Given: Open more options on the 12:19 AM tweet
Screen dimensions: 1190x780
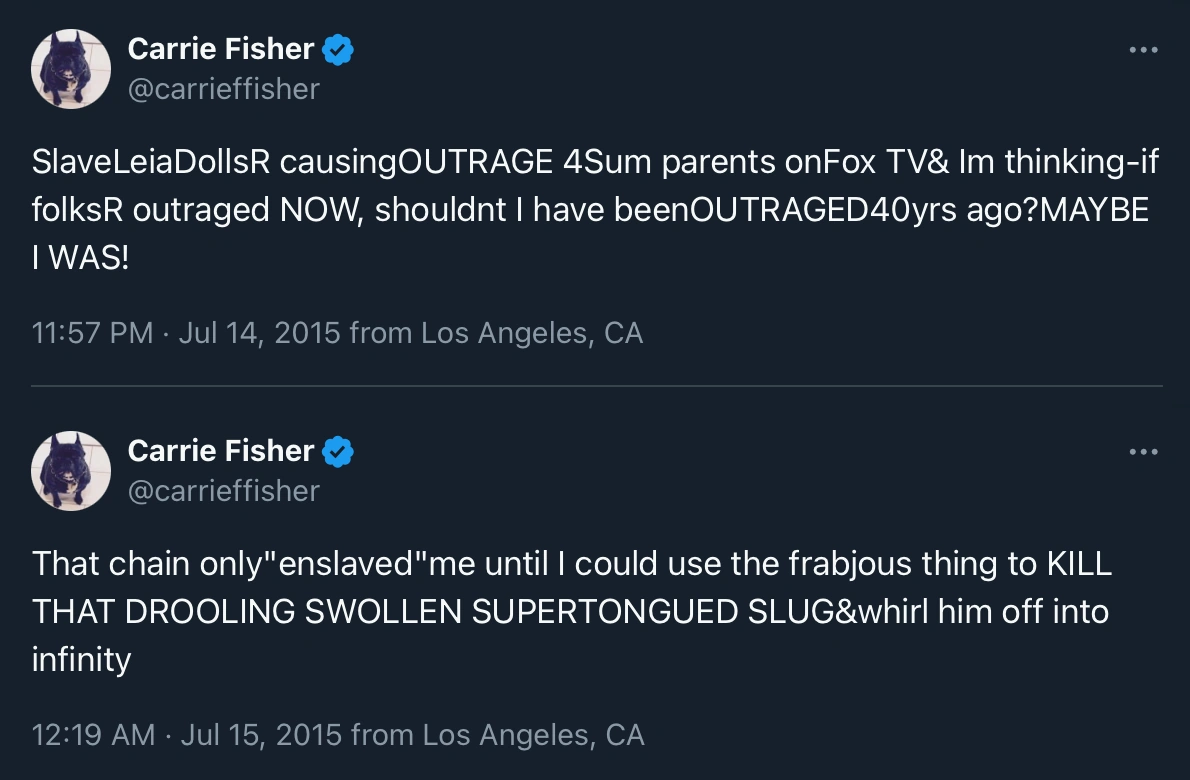Looking at the screenshot, I should [1143, 452].
